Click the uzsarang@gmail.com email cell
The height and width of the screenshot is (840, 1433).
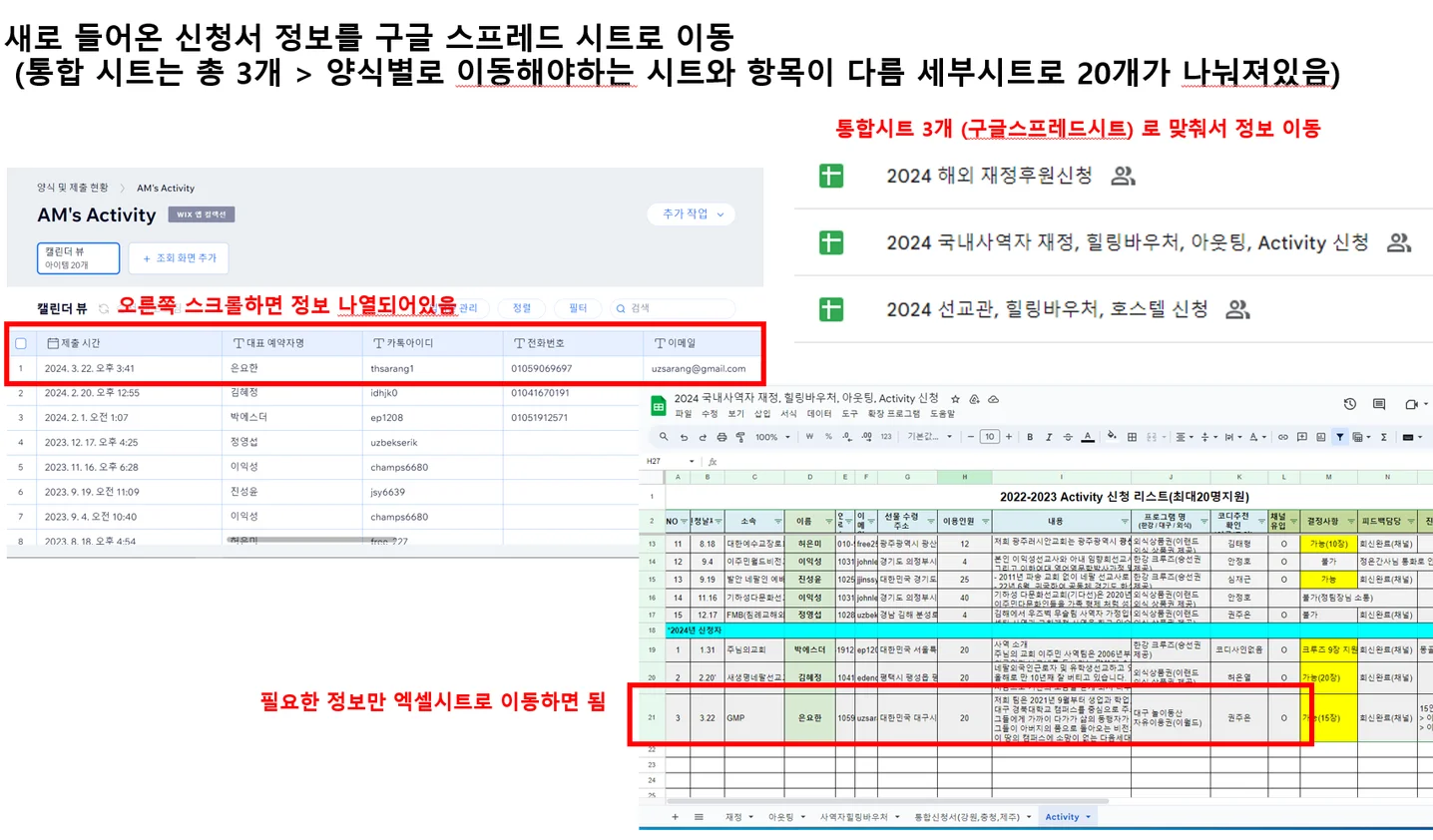click(699, 368)
